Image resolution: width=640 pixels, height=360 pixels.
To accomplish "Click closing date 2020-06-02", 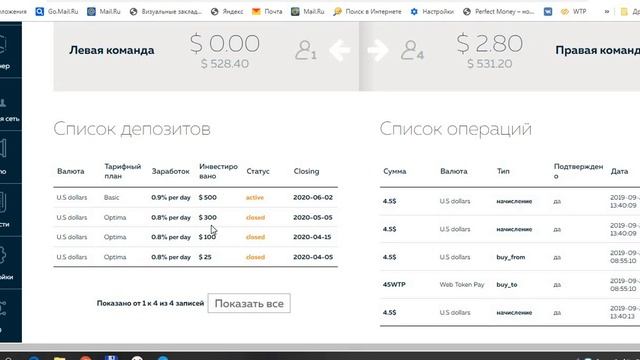I will click(x=313, y=198).
